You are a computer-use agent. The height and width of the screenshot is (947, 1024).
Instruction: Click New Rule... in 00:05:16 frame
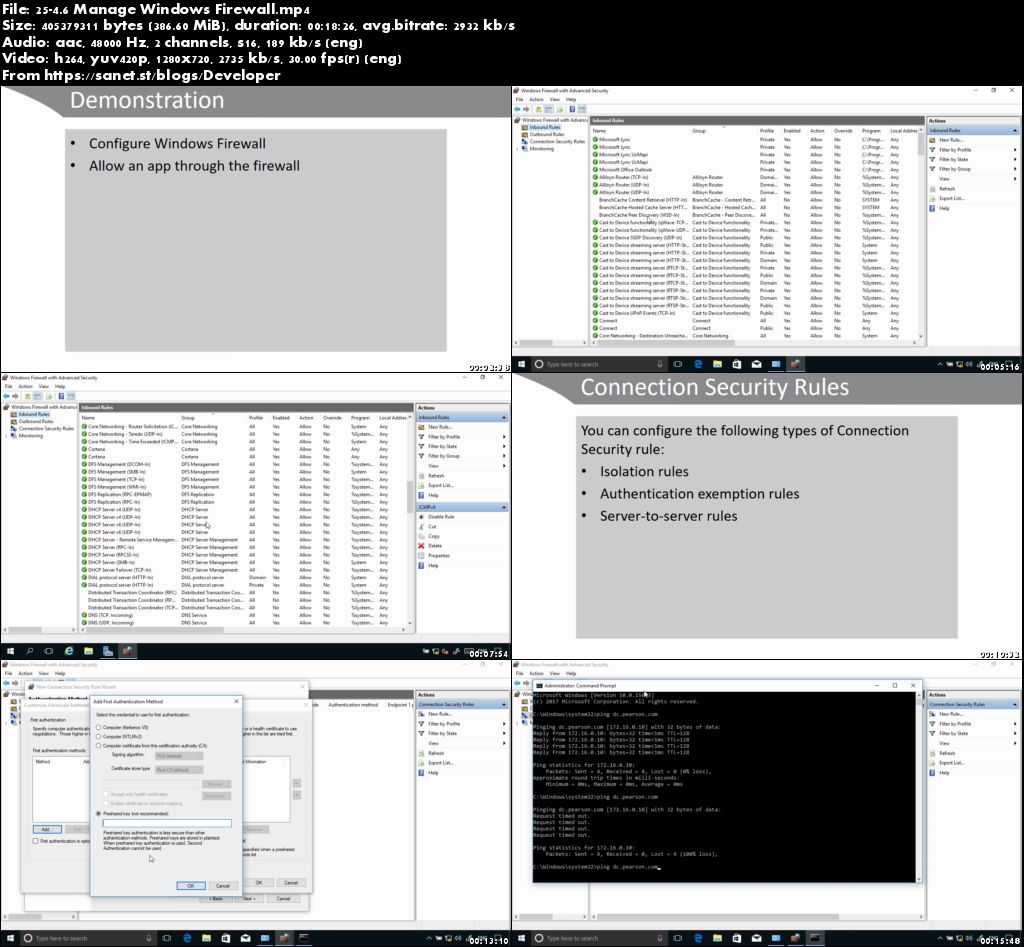click(950, 140)
